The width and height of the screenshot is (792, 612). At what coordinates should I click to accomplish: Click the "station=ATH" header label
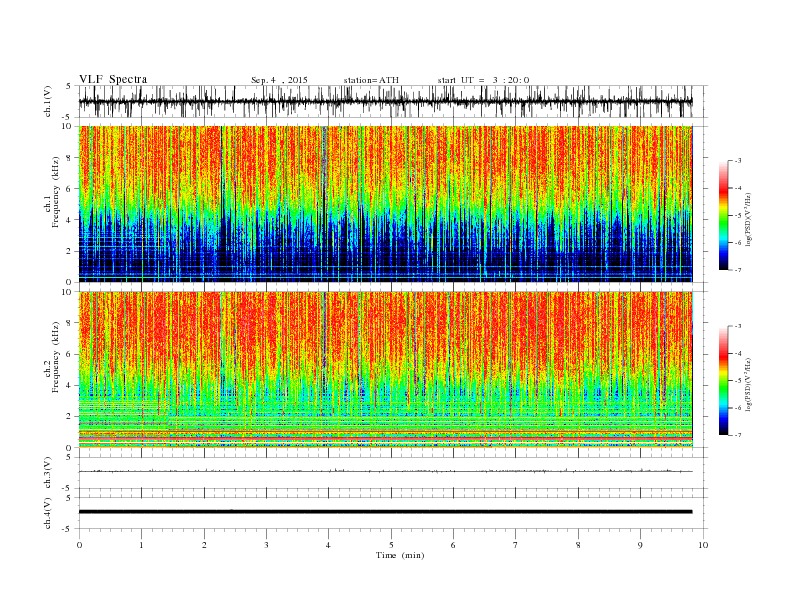tap(371, 80)
